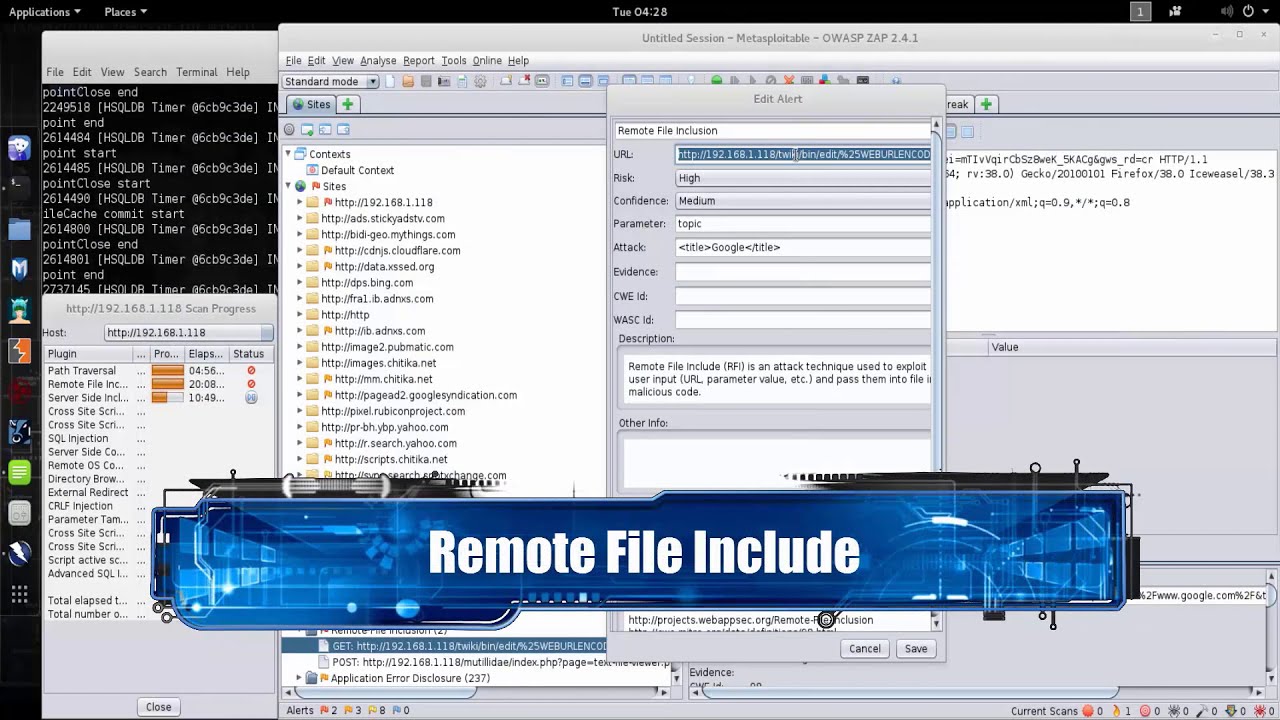
Task: Click the stop status icon of Path Traversal
Action: (251, 370)
